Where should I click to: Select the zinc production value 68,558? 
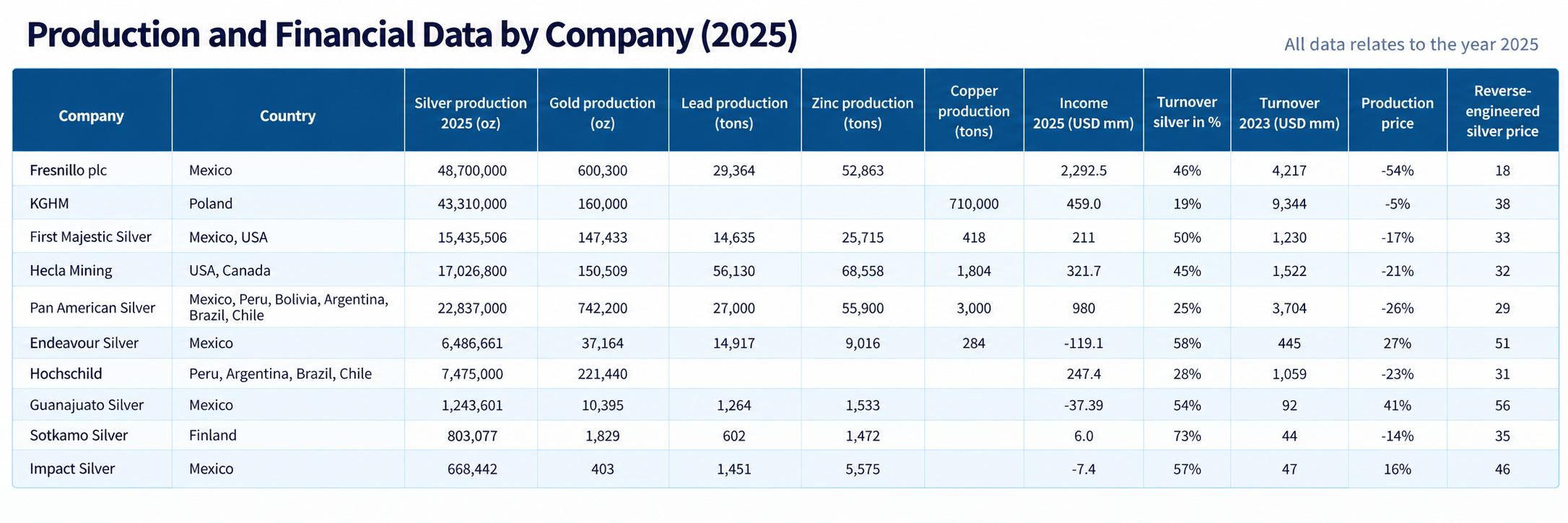(863, 271)
